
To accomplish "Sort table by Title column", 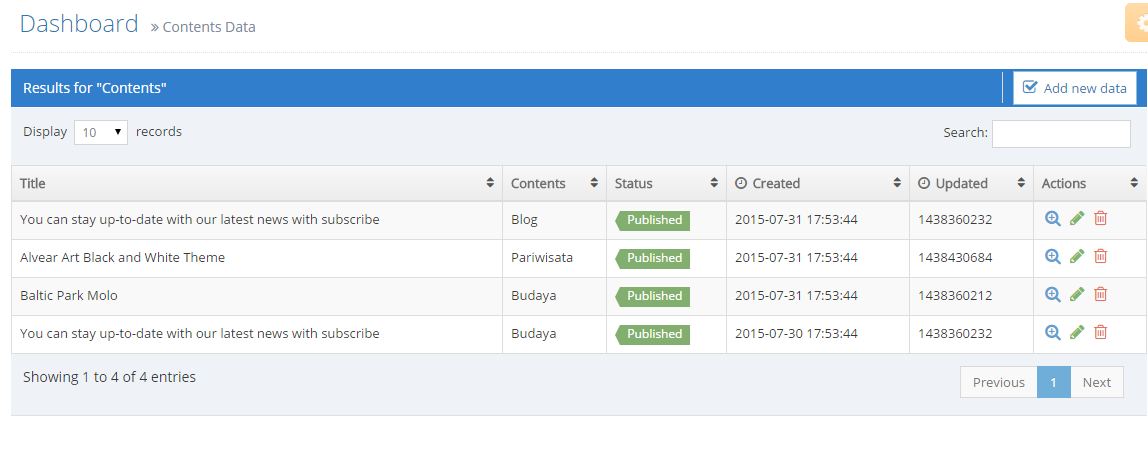I will point(257,183).
